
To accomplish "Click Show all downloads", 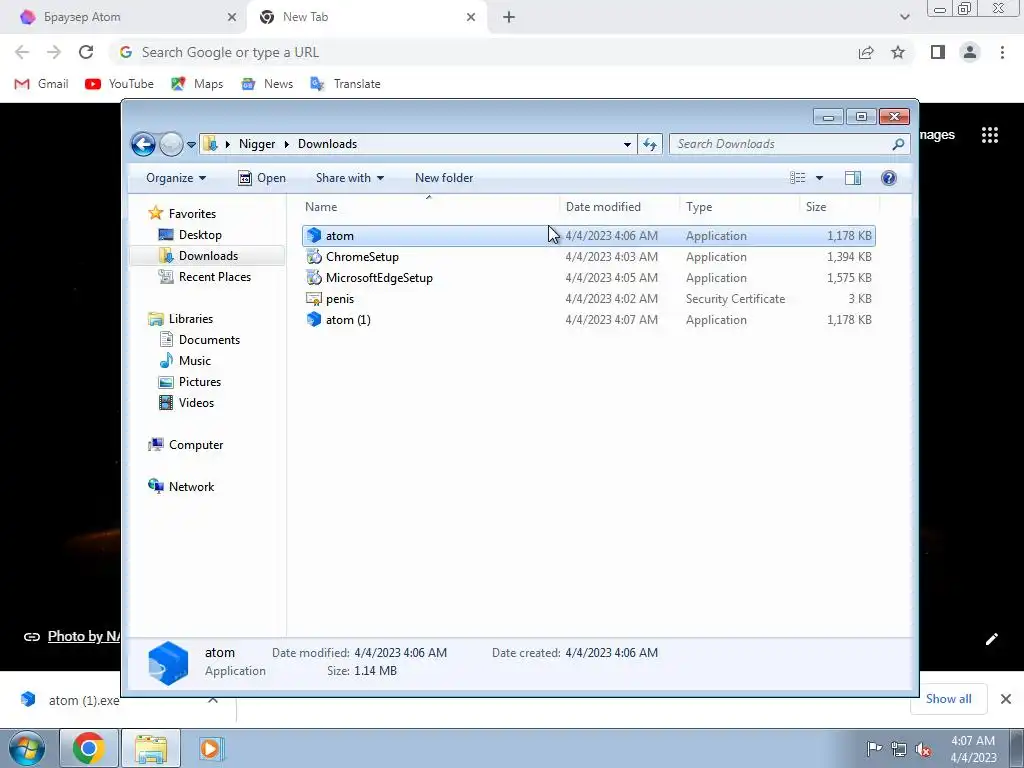I will [948, 699].
